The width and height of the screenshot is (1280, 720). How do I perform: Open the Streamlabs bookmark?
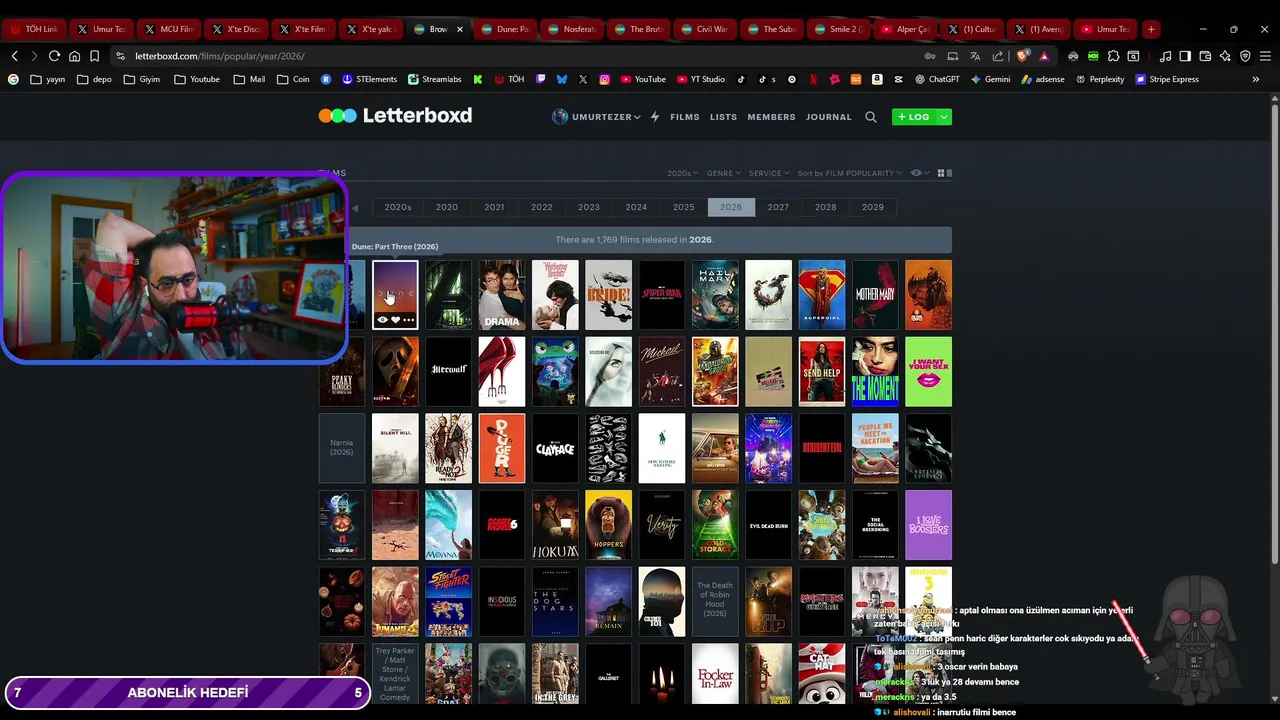(x=434, y=79)
